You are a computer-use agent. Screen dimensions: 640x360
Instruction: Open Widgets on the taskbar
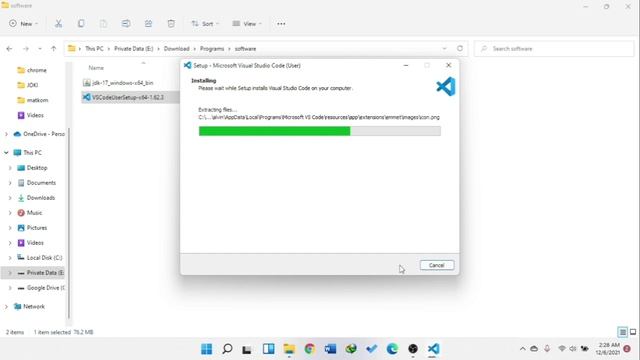[269, 349]
